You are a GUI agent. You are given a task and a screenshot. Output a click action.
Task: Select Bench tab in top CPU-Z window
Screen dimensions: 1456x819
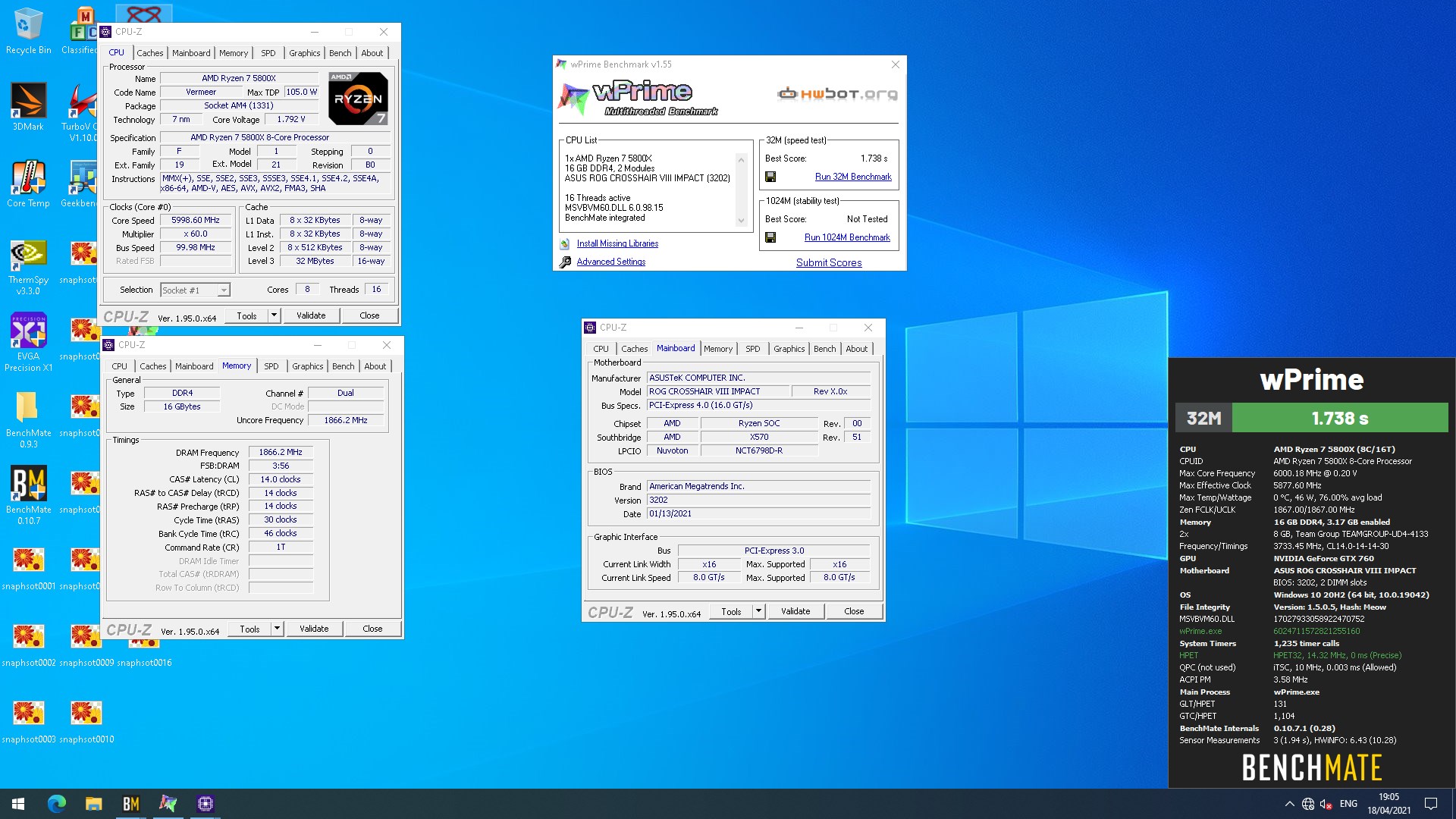[x=340, y=53]
